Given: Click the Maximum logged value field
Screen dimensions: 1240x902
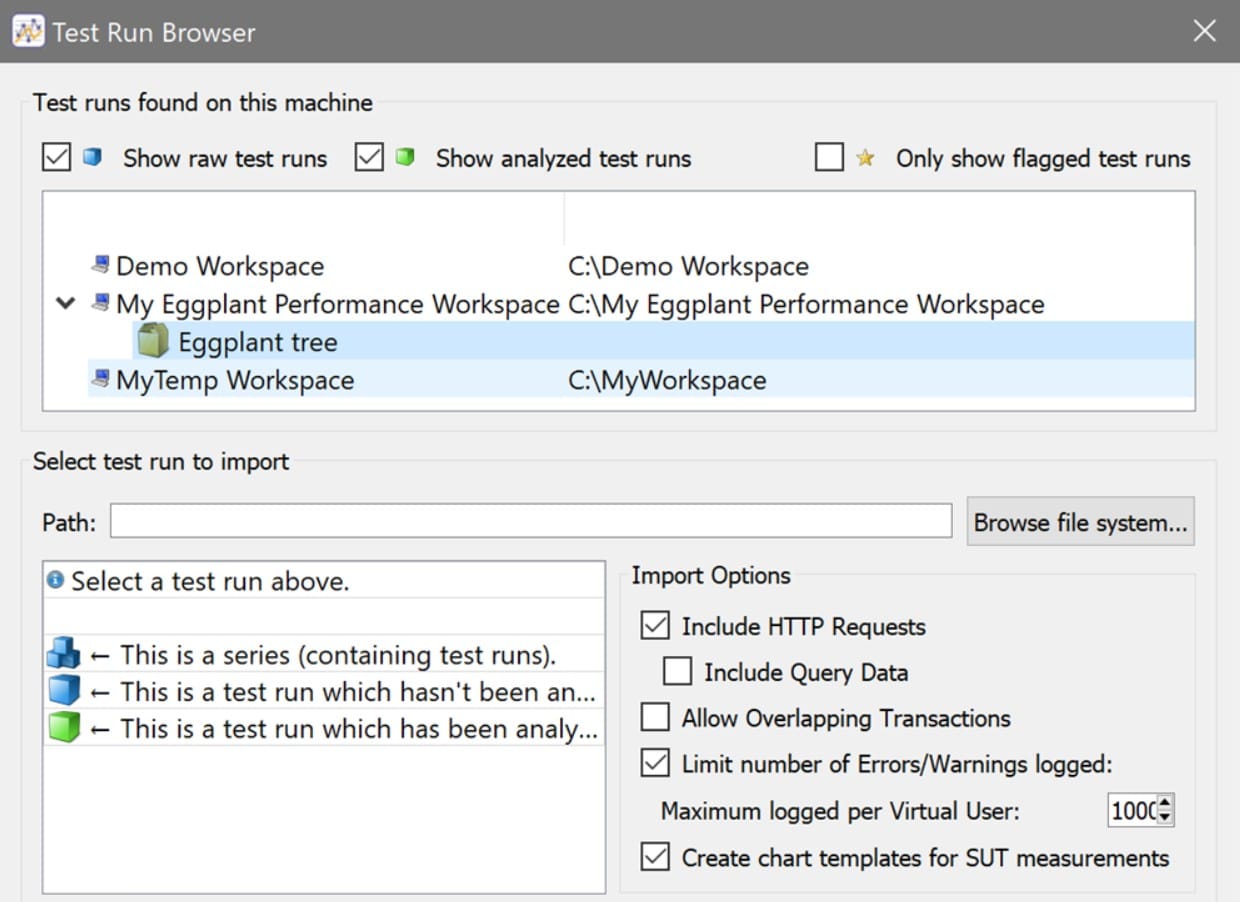Looking at the screenshot, I should point(1133,810).
